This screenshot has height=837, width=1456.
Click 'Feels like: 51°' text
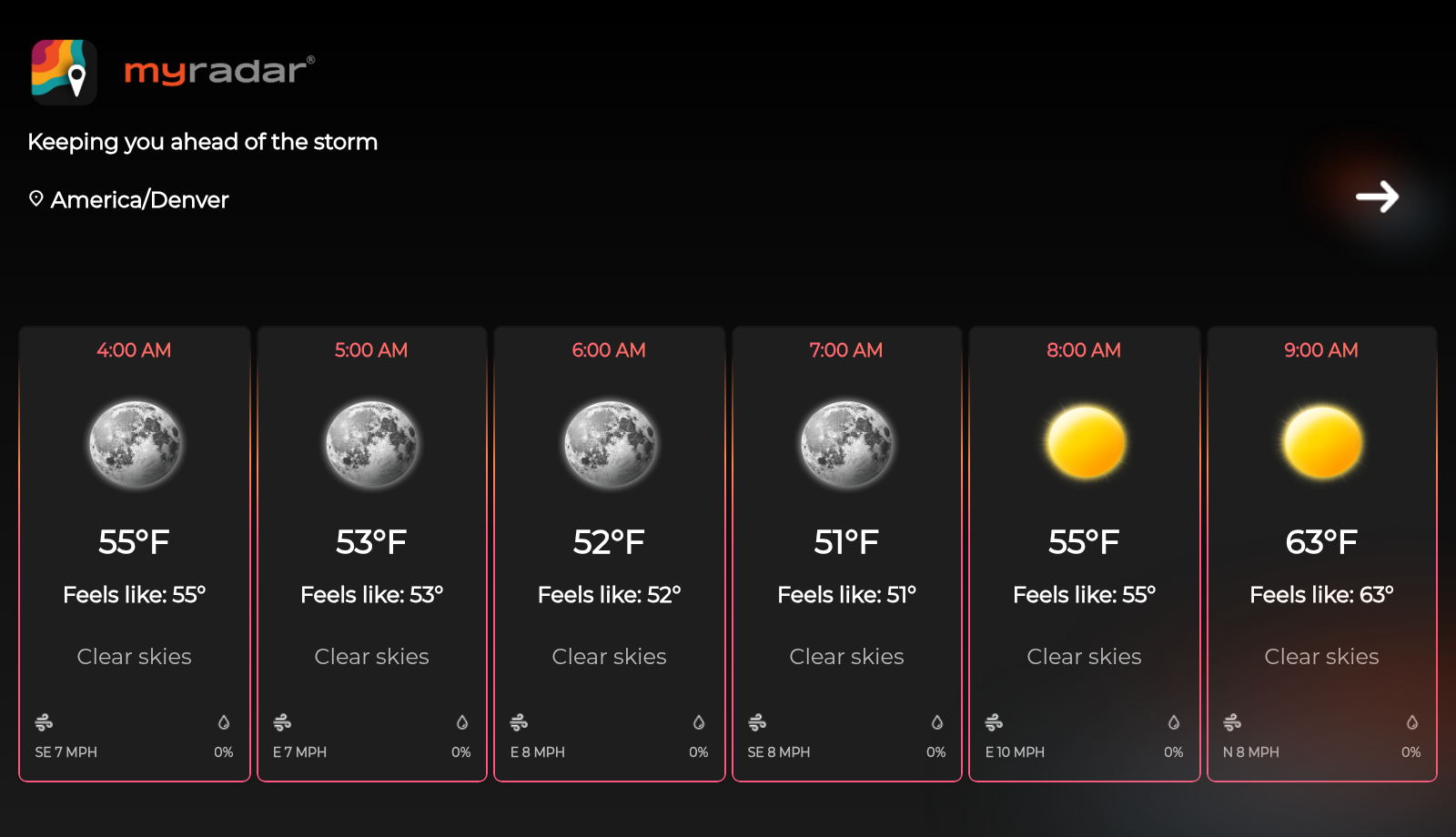pyautogui.click(x=847, y=595)
